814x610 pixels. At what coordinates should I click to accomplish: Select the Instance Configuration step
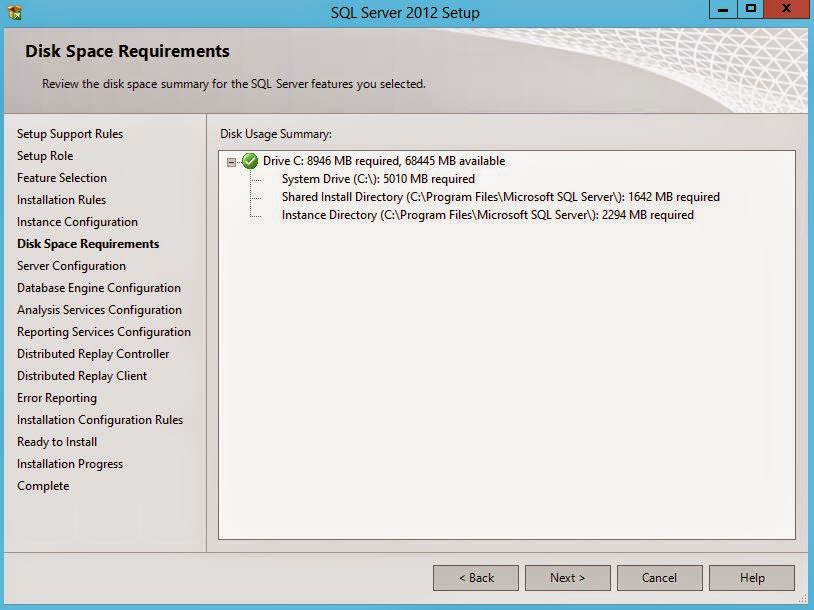point(77,222)
